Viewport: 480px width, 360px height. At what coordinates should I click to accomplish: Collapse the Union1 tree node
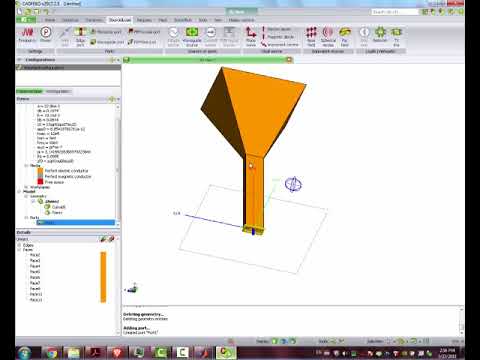pos(33,201)
